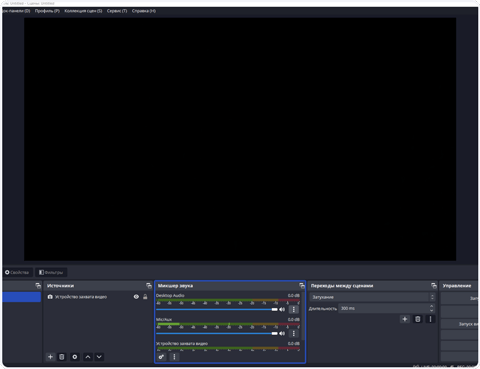Undock the scenes panel via float icon
480x369 pixels.
coord(38,286)
